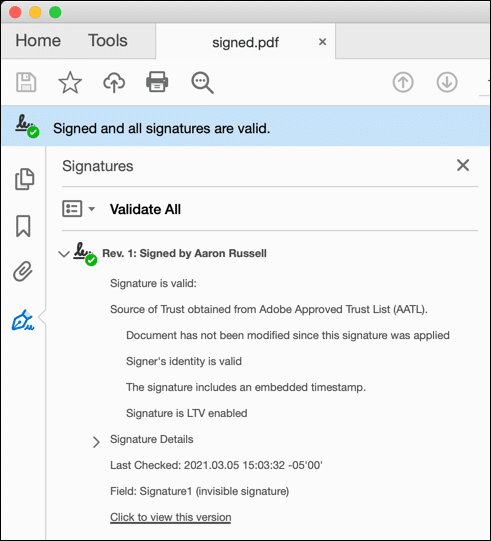The image size is (491, 541).
Task: Click the Validate All button
Action: (145, 209)
